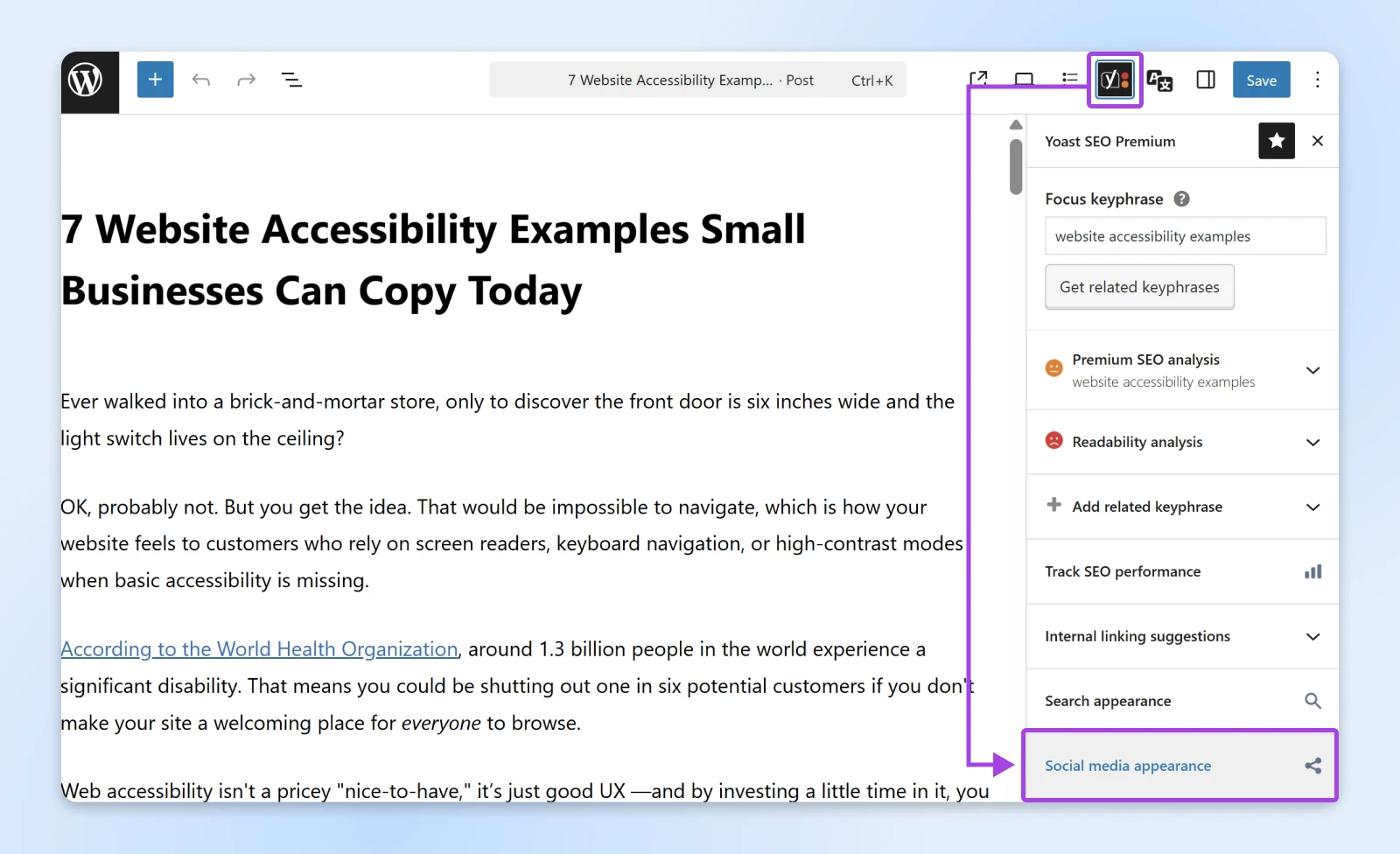Click the WordPress logo icon
This screenshot has height=854, width=1400.
86,80
